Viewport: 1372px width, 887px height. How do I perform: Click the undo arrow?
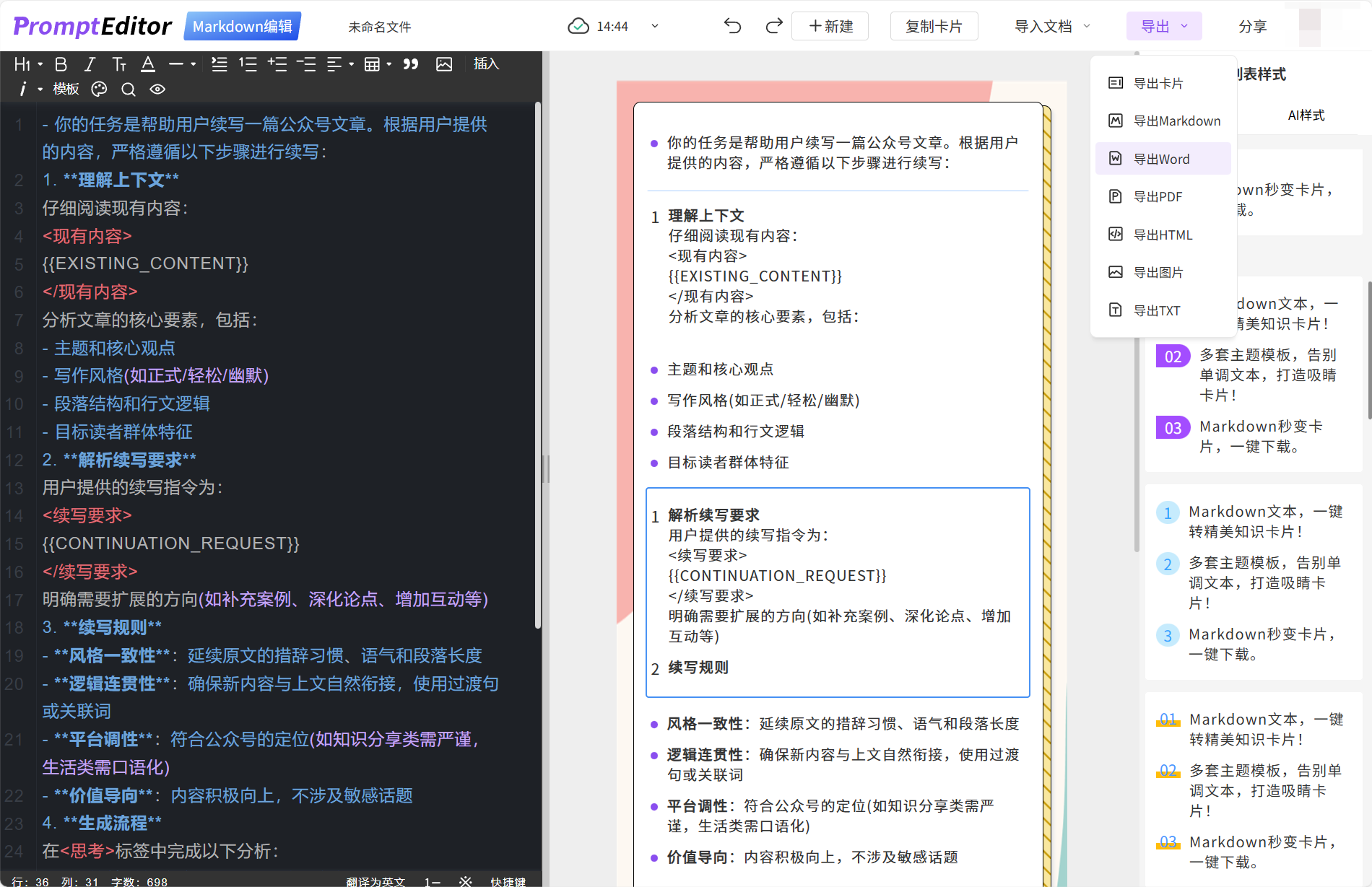tap(732, 26)
